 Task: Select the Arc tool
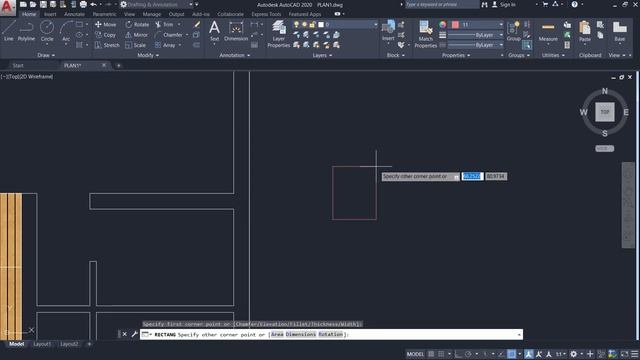pyautogui.click(x=66, y=31)
